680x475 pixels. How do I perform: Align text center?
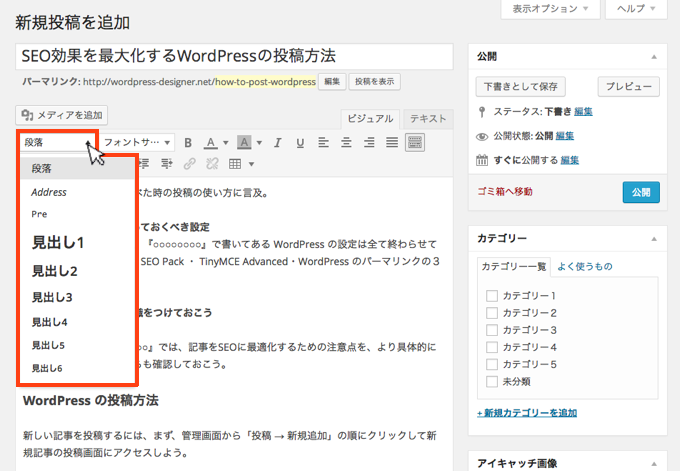click(x=346, y=142)
